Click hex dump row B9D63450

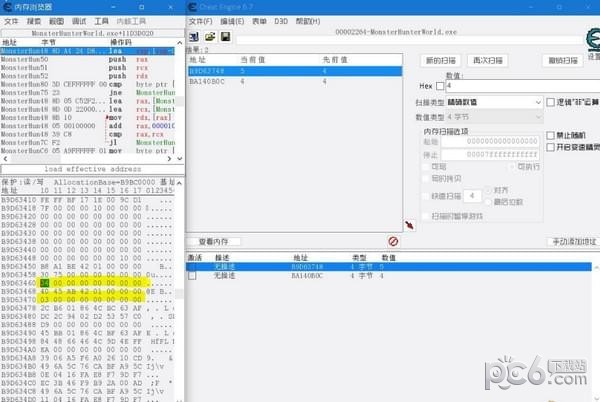pos(88,266)
